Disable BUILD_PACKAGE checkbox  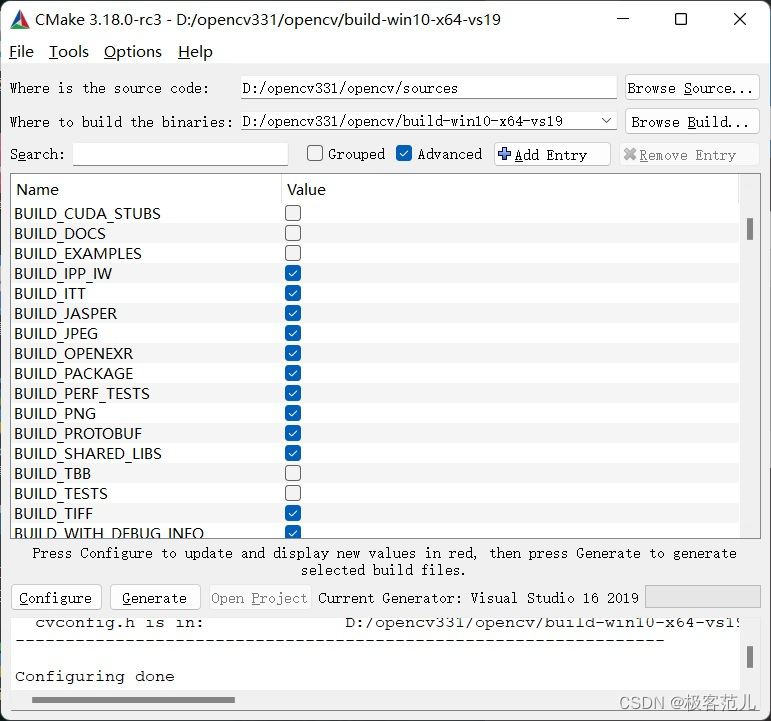click(x=293, y=373)
